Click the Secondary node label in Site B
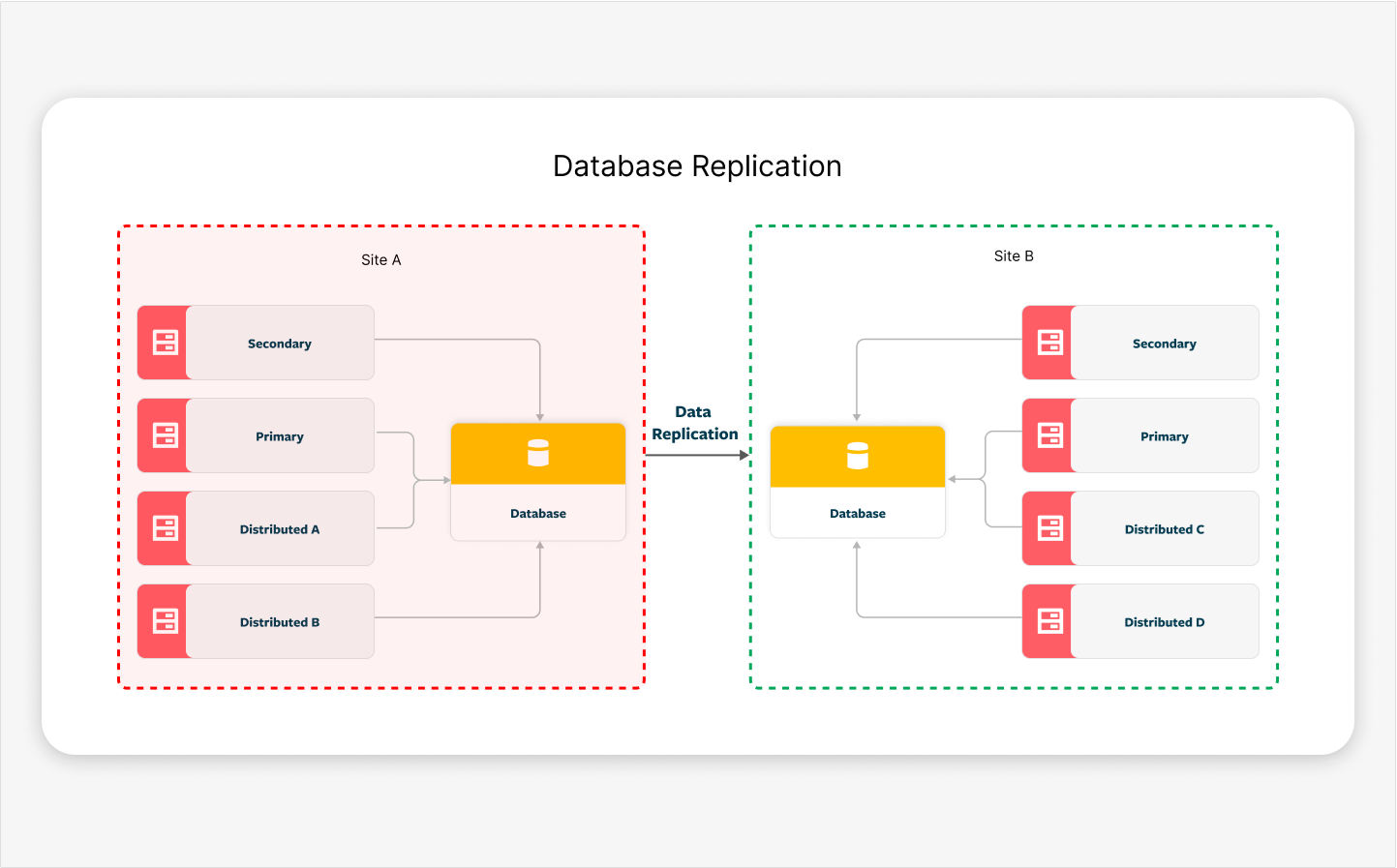Image resolution: width=1397 pixels, height=868 pixels. click(x=1164, y=344)
